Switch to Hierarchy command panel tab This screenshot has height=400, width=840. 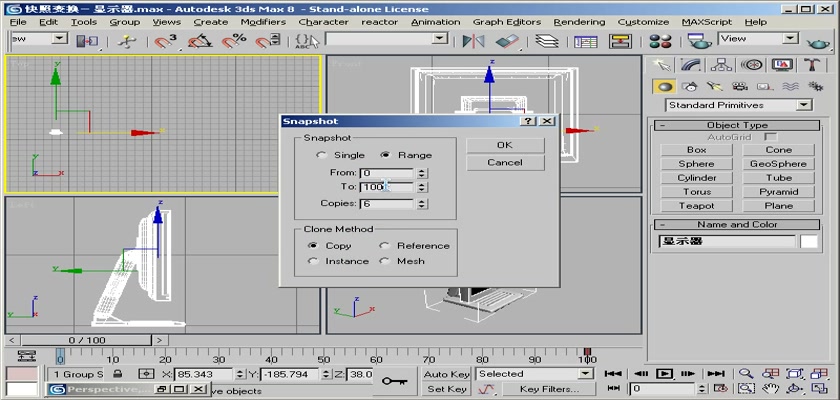coord(722,65)
